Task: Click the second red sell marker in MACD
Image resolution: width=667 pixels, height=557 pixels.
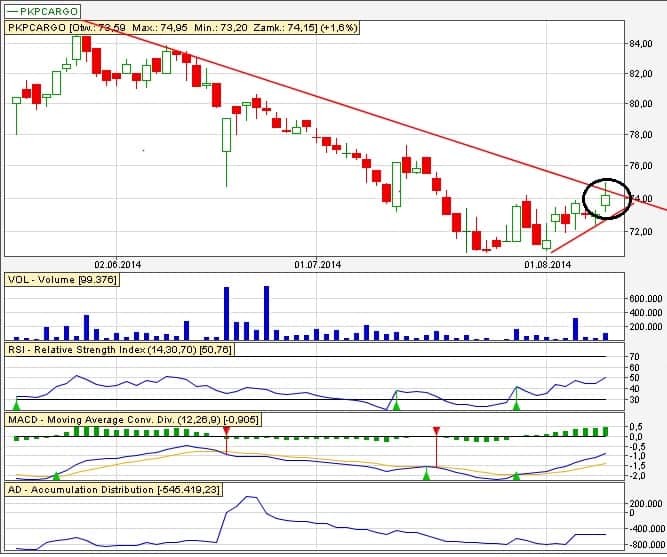Action: [436, 431]
